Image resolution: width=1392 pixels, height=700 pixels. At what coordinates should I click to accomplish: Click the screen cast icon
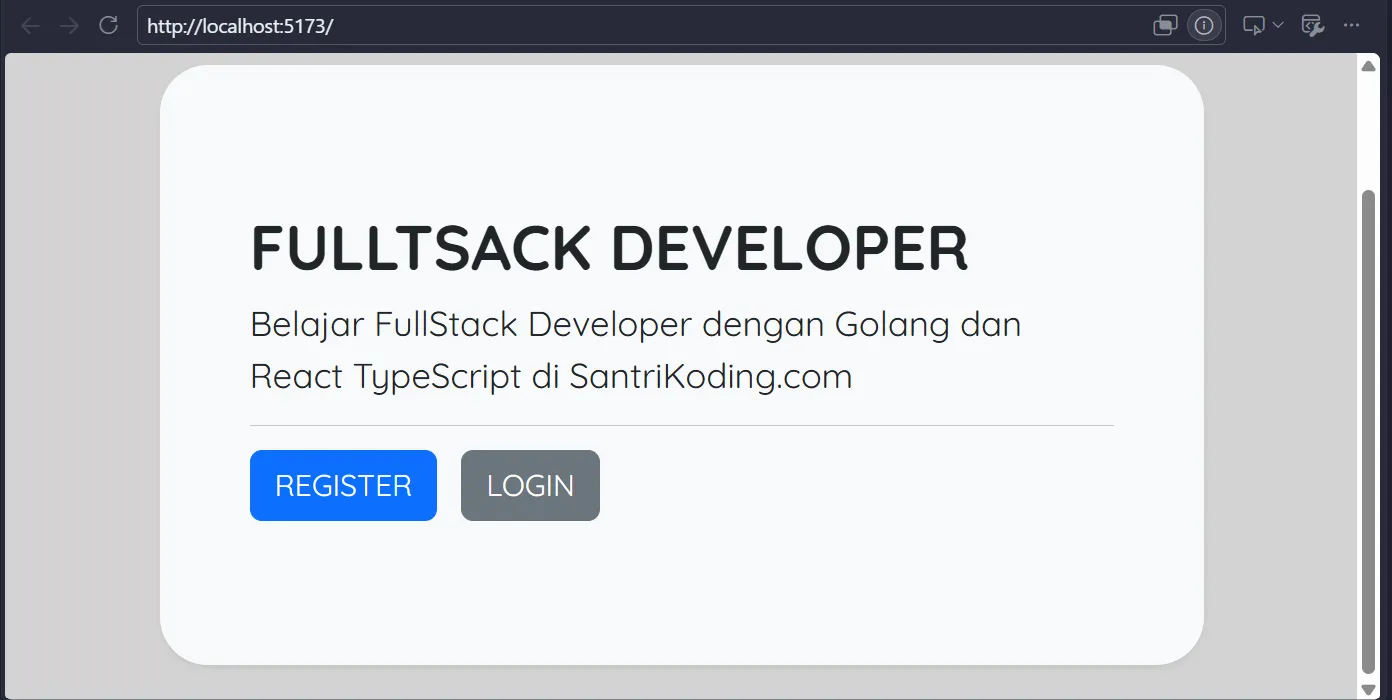click(x=1254, y=26)
